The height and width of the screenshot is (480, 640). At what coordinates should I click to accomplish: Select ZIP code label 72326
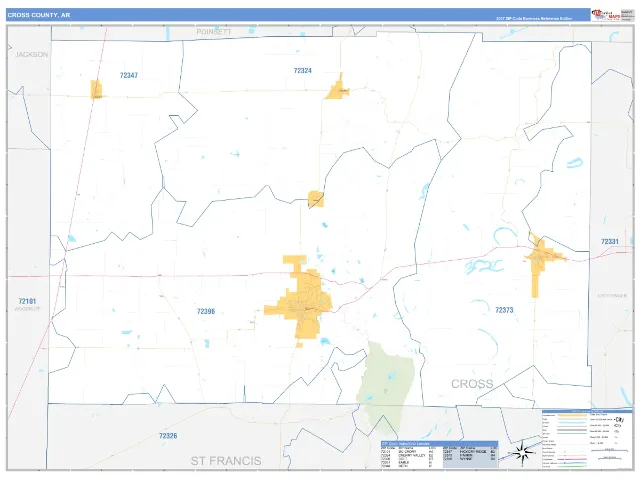168,436
